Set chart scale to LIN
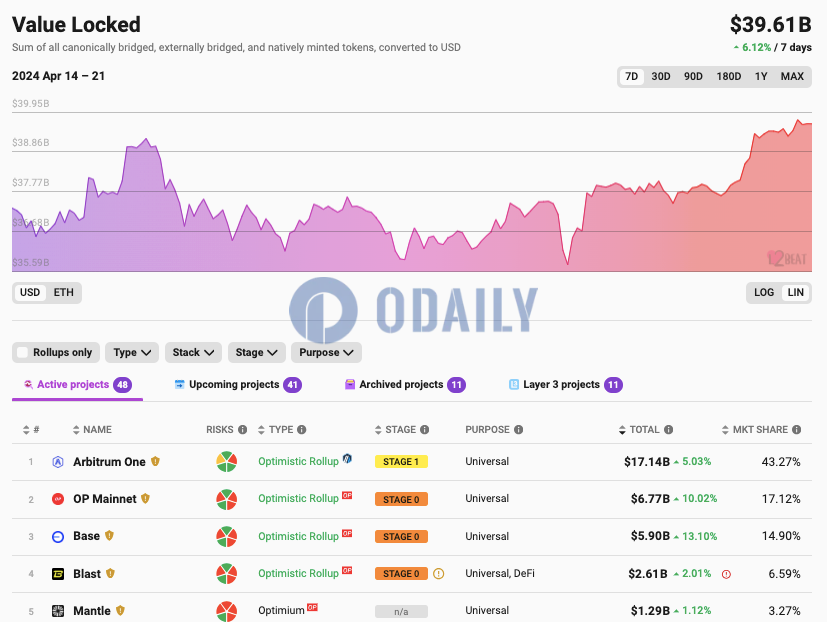Screen dimensions: 827x622 tap(795, 292)
